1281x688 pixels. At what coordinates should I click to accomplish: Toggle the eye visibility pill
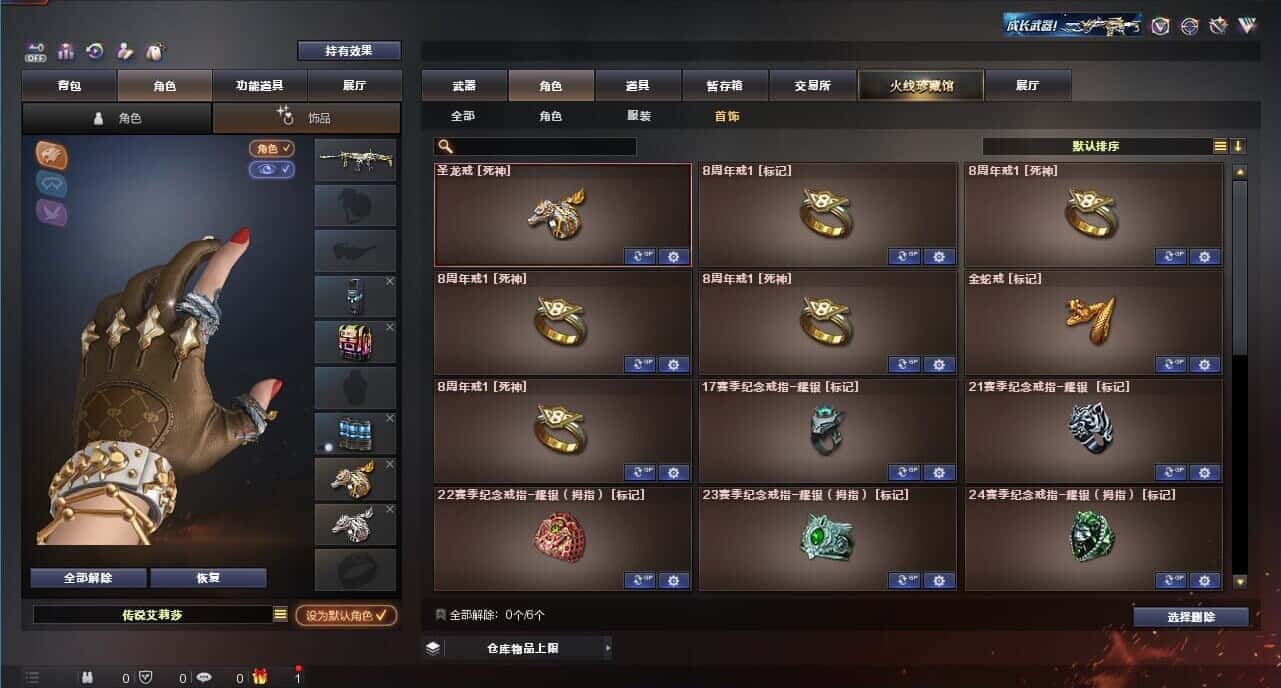coord(272,169)
